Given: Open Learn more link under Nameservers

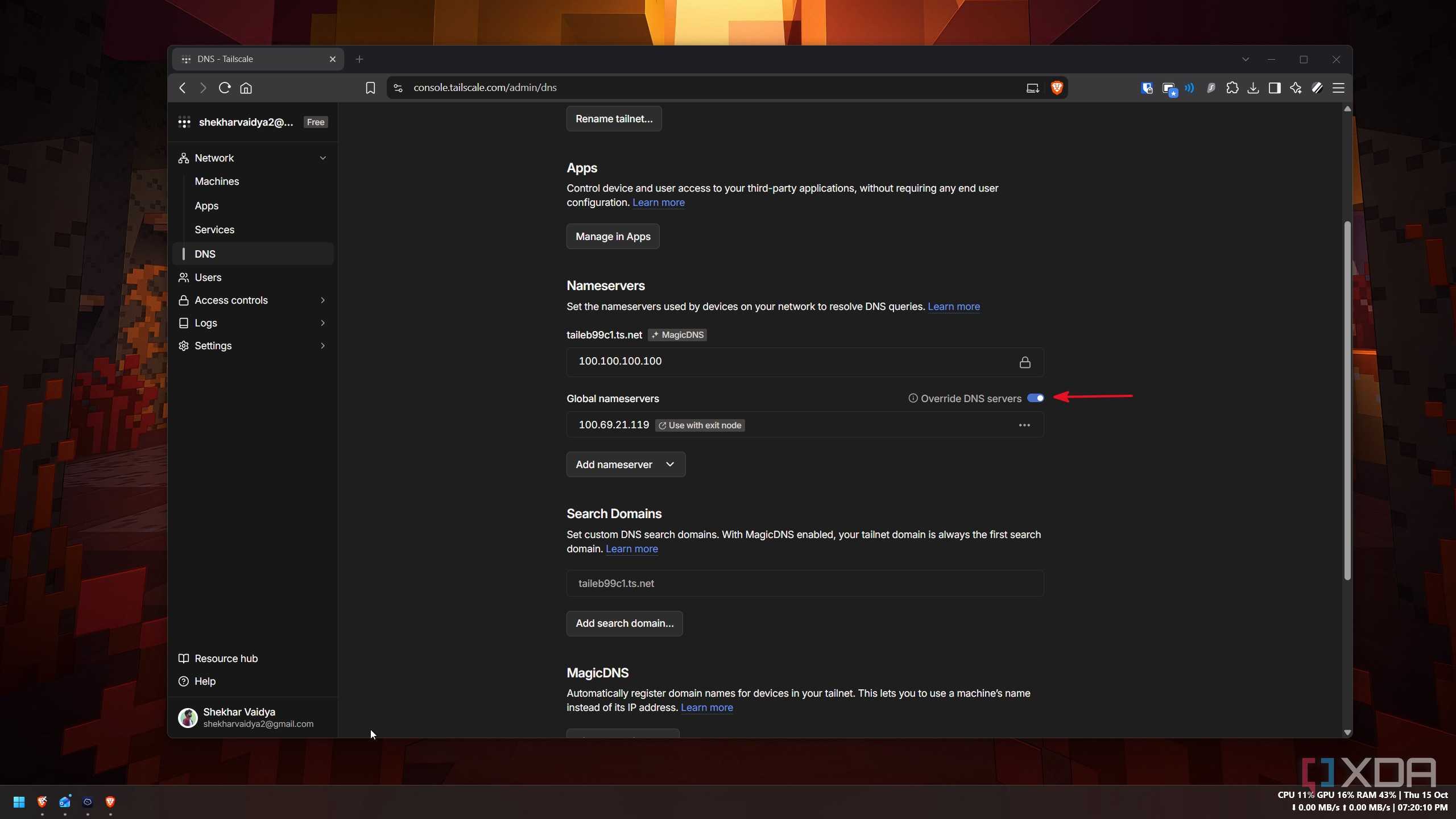Looking at the screenshot, I should point(954,307).
